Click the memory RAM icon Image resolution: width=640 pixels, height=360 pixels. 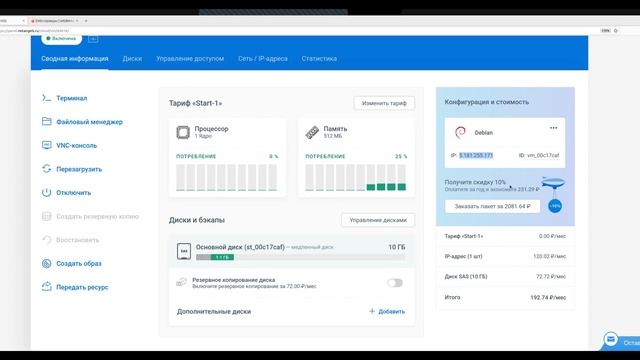coord(312,132)
